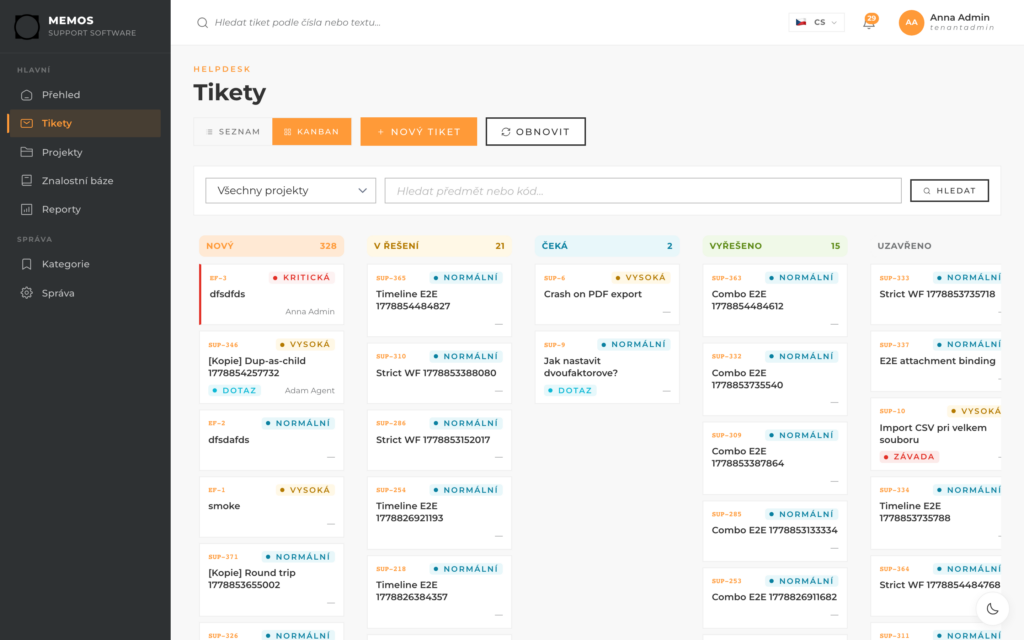Click the Czech flag icon
Viewport: 1024px width, 640px height.
tap(801, 22)
